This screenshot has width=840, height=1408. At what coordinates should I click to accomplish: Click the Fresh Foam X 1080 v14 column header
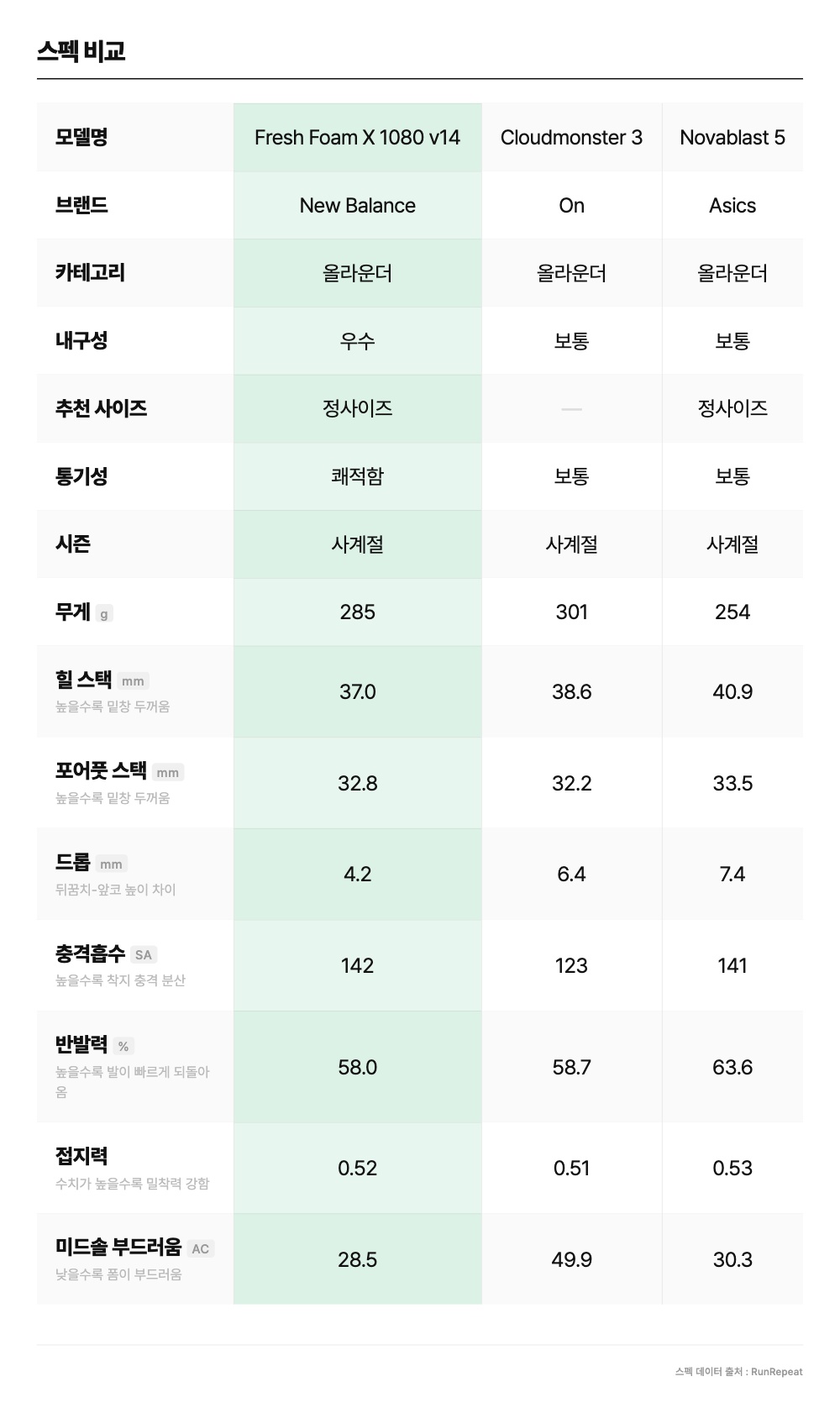click(357, 138)
